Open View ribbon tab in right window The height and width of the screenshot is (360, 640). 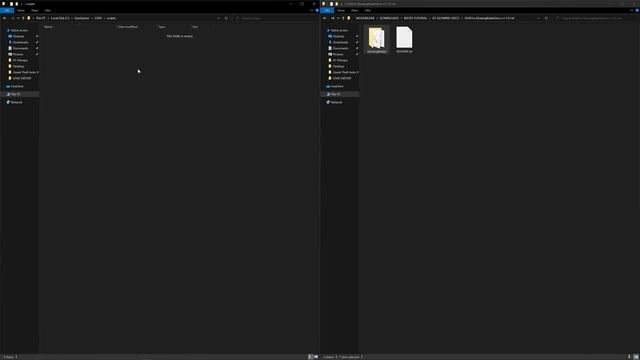pyautogui.click(x=368, y=10)
